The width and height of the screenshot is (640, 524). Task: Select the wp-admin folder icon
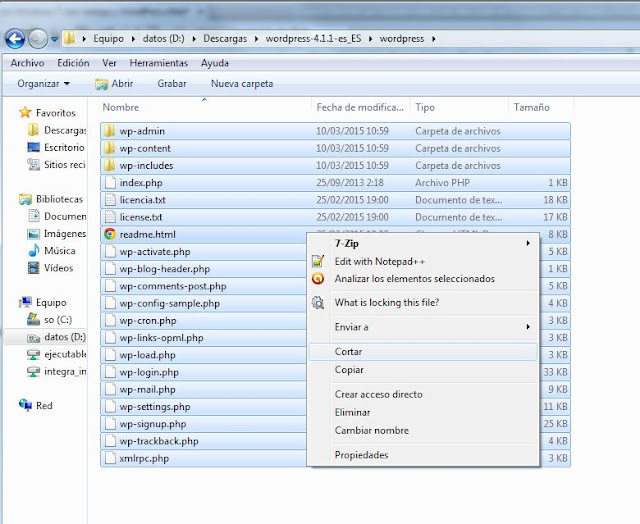(109, 131)
